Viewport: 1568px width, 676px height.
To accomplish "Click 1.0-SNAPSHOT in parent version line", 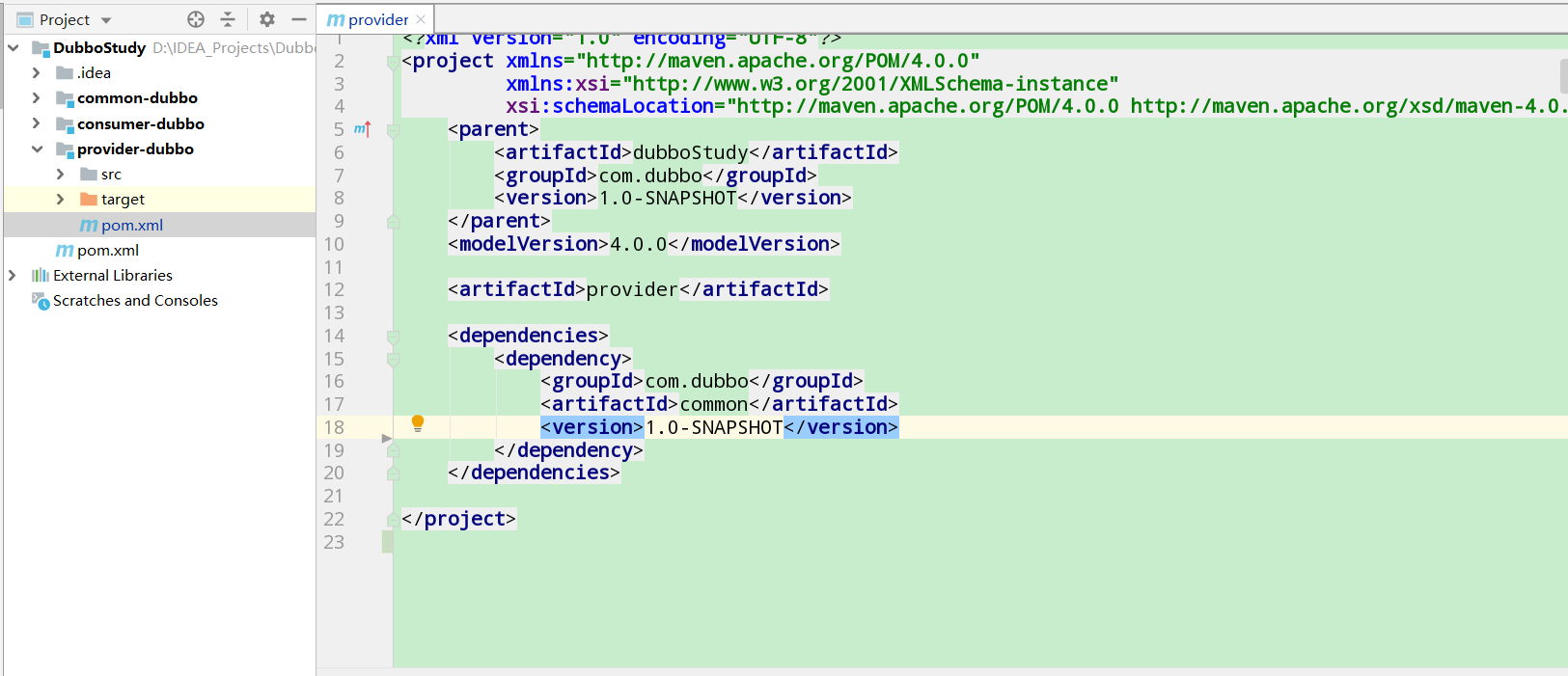I will [x=668, y=198].
